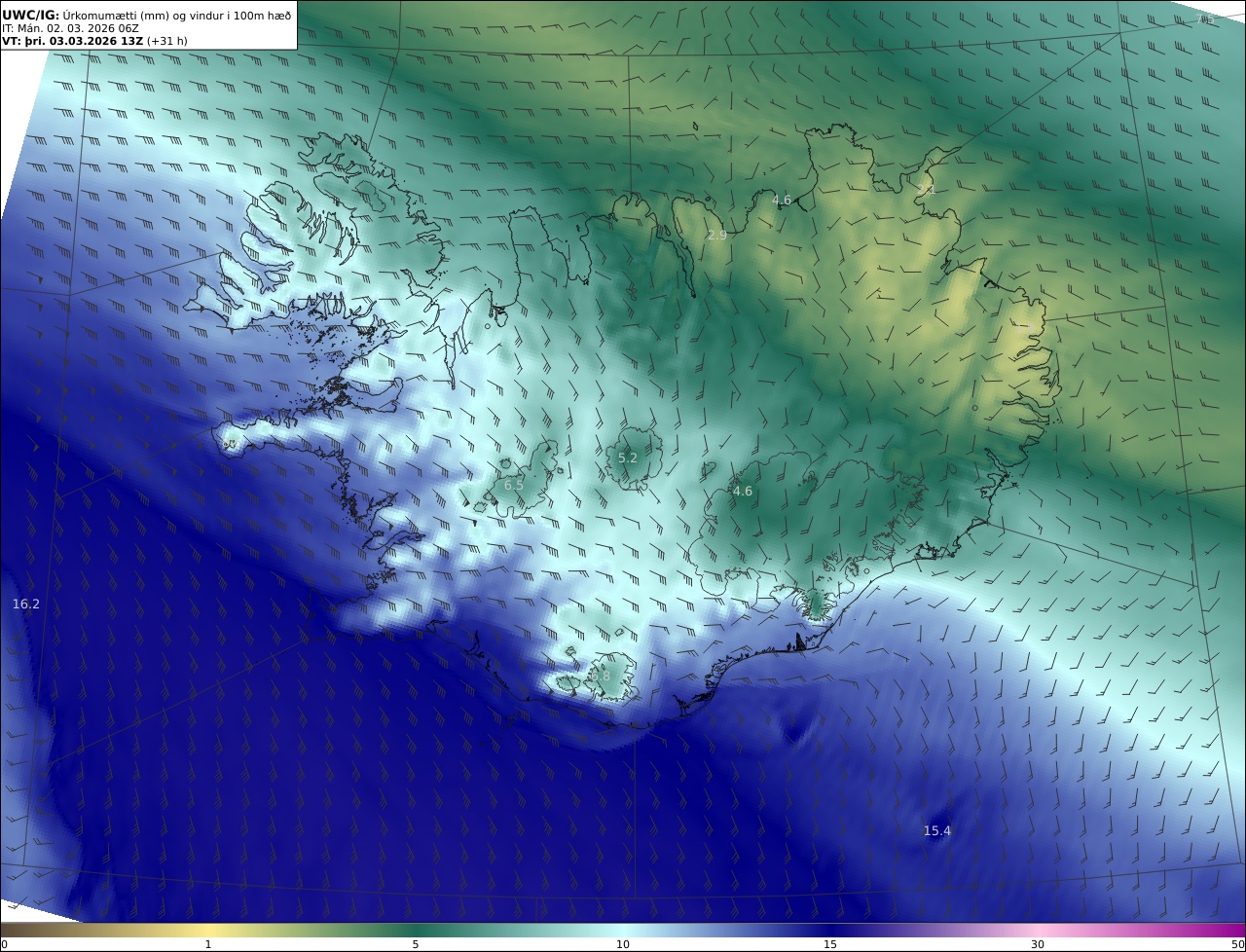Click the 'VT: þri. 03.03.2026 13Z' line
Image resolution: width=1246 pixels, height=952 pixels.
point(73,41)
